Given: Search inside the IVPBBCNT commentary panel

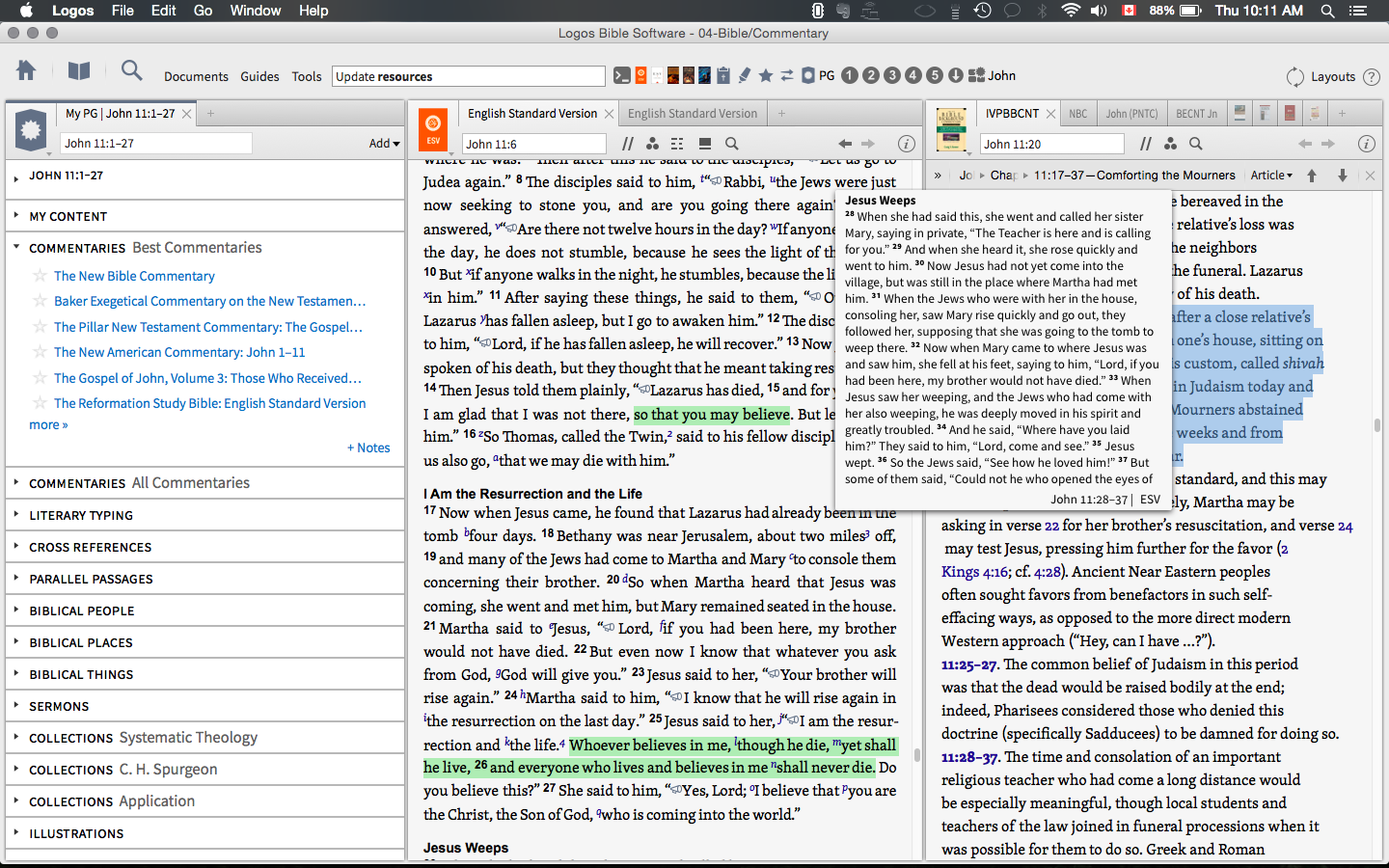Looking at the screenshot, I should [x=1196, y=144].
